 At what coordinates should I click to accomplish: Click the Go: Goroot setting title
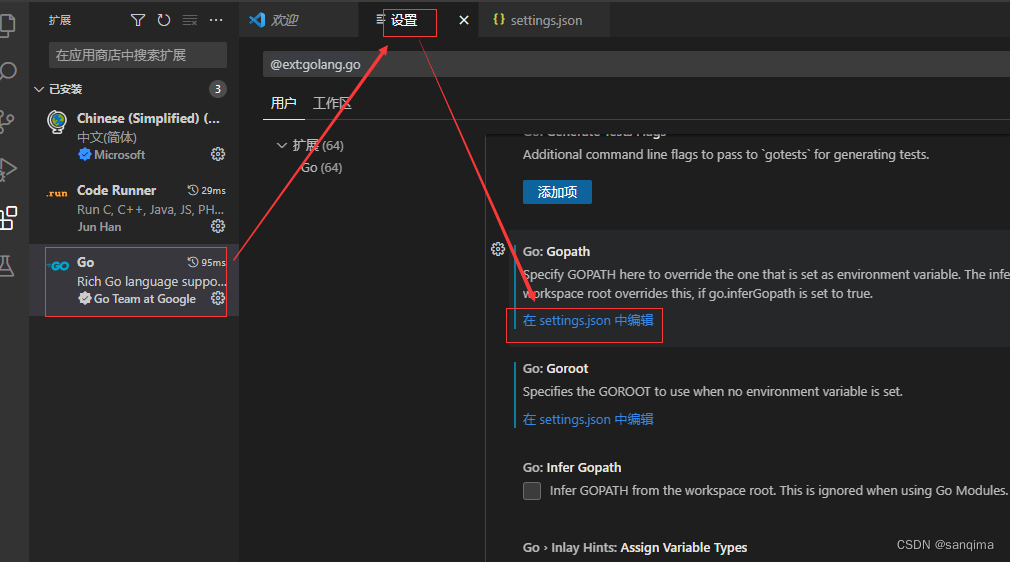555,369
